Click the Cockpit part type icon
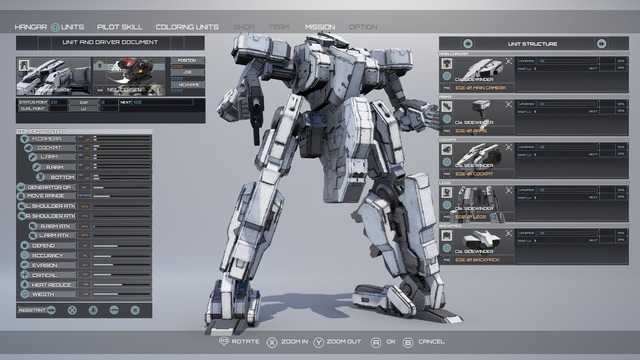Viewport: 640px width, 360px height. coord(447,150)
